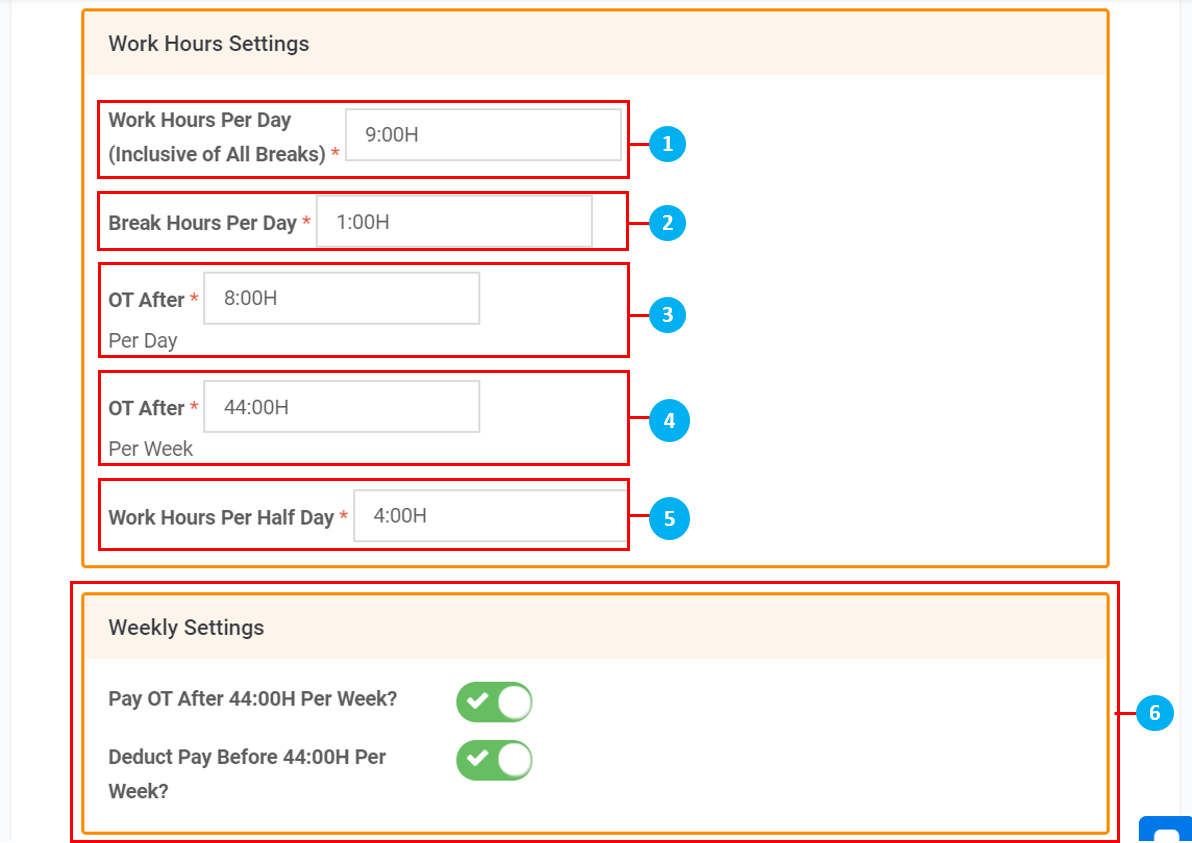Image resolution: width=1192 pixels, height=843 pixels.
Task: Click the Break Hours Per Day label
Action: tap(202, 223)
